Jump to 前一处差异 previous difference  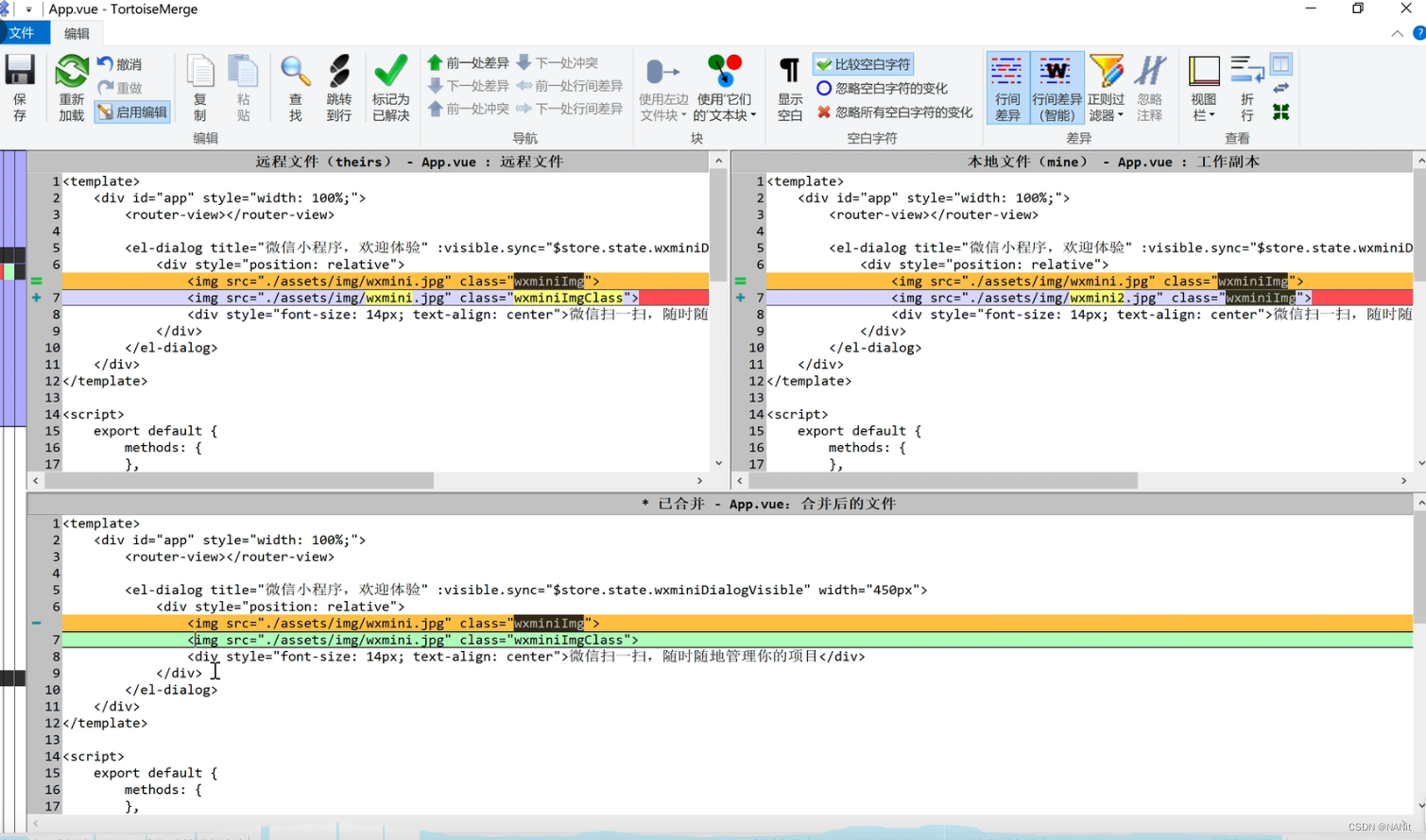point(469,62)
